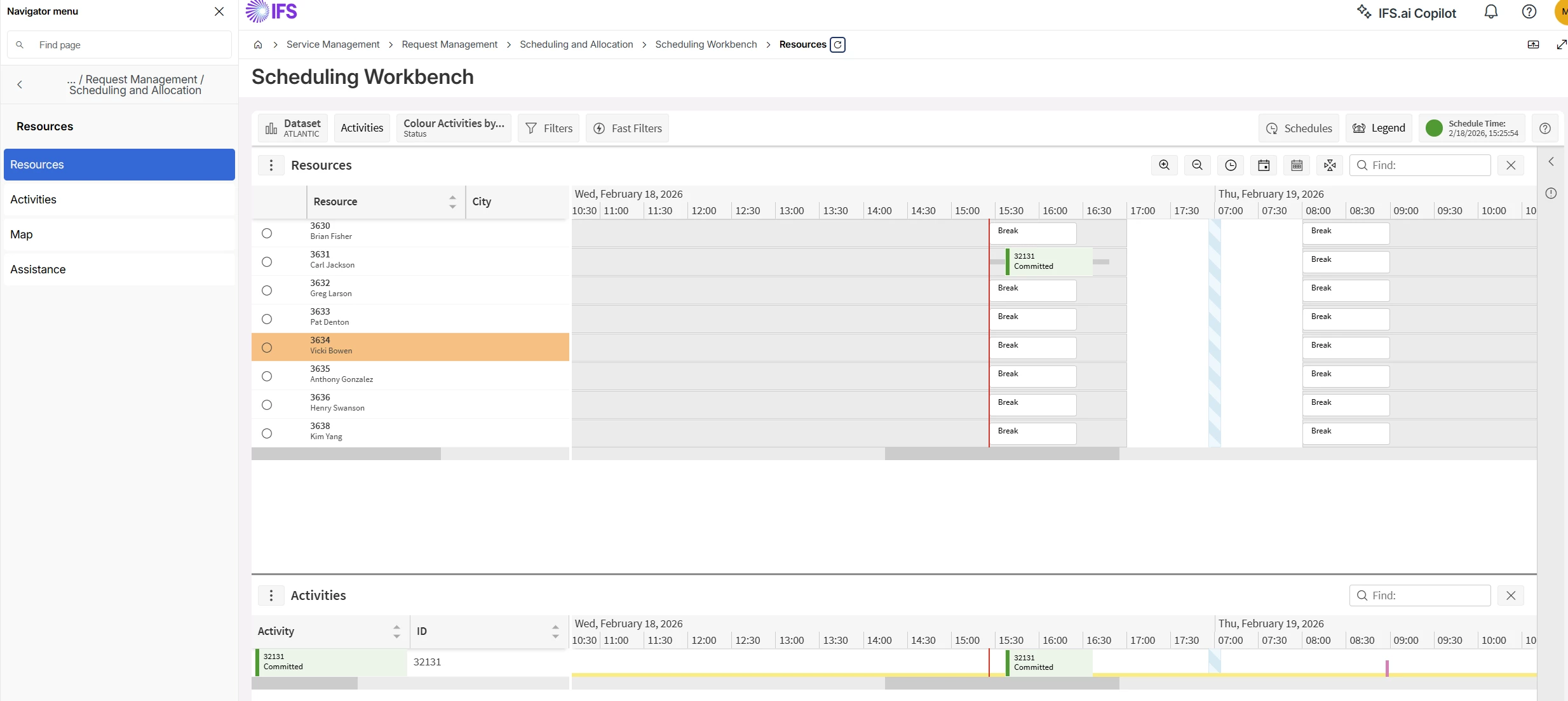Click the fit-to-view arrows icon
1568x701 pixels.
coord(1330,165)
